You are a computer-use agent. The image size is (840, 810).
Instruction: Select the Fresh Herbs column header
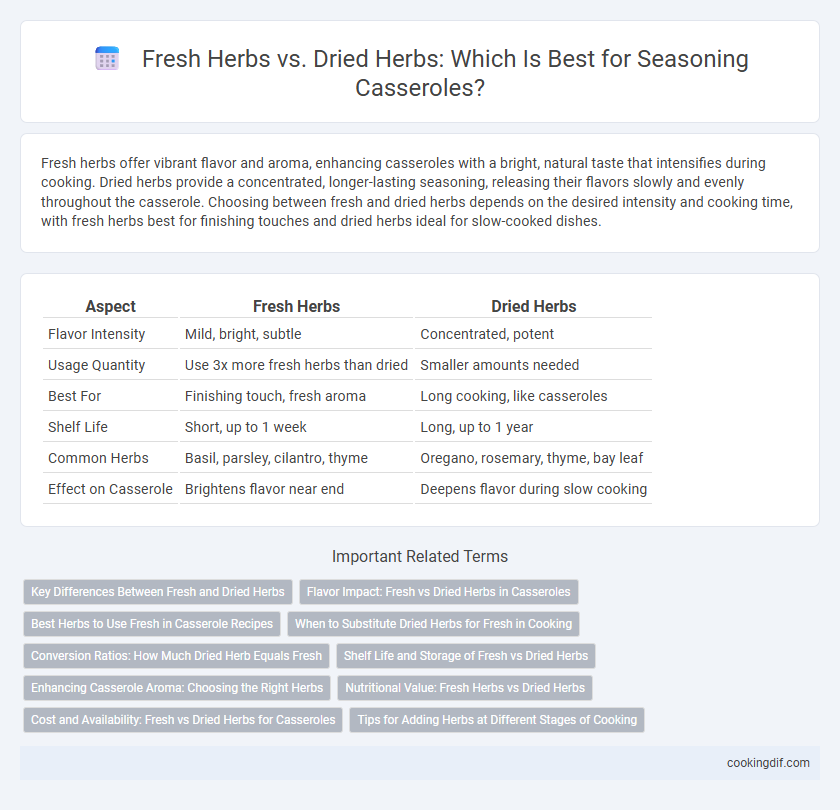pos(296,306)
